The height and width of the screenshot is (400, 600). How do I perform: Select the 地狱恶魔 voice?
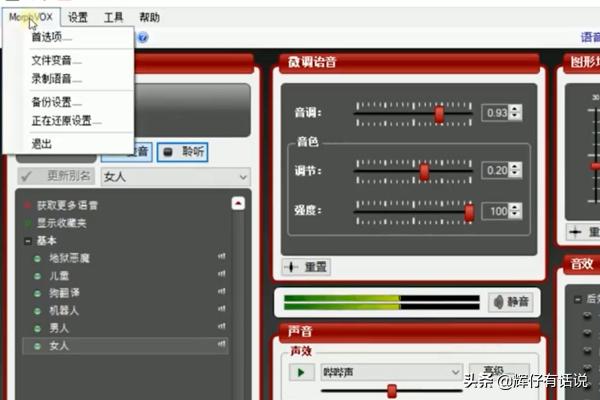(70, 258)
